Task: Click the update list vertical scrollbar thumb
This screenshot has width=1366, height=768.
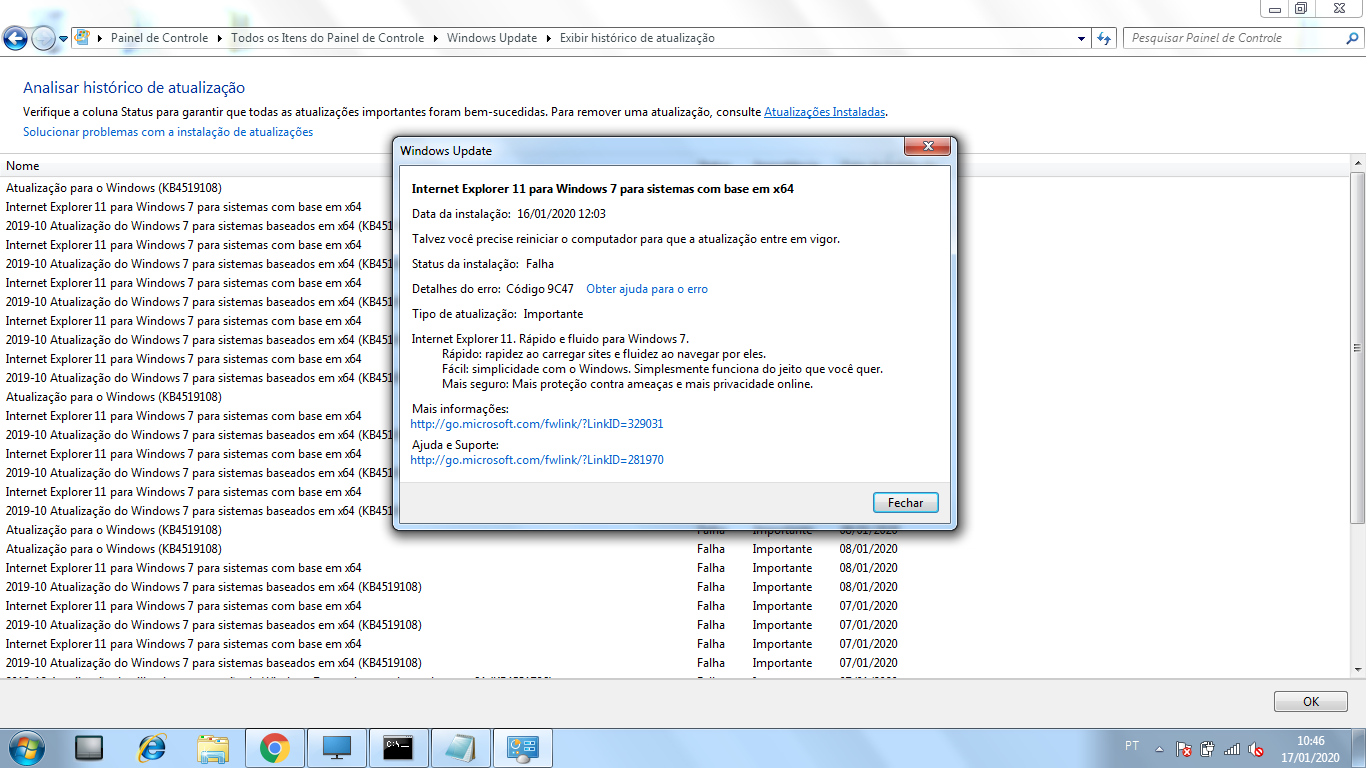Action: click(1357, 348)
